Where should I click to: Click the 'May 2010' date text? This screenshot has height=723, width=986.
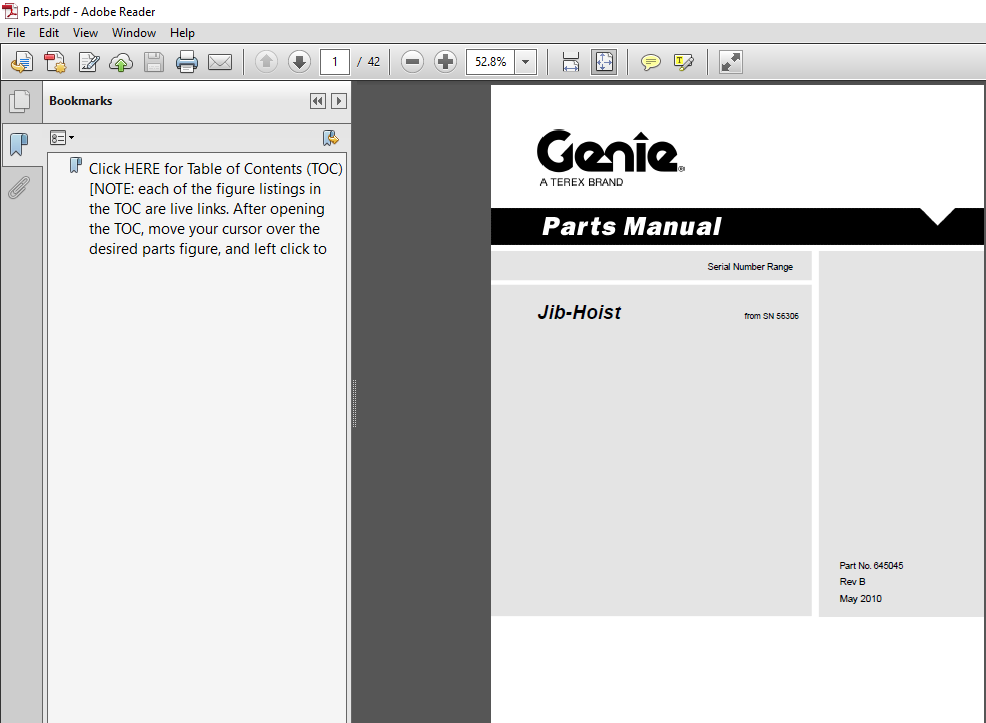tap(860, 599)
